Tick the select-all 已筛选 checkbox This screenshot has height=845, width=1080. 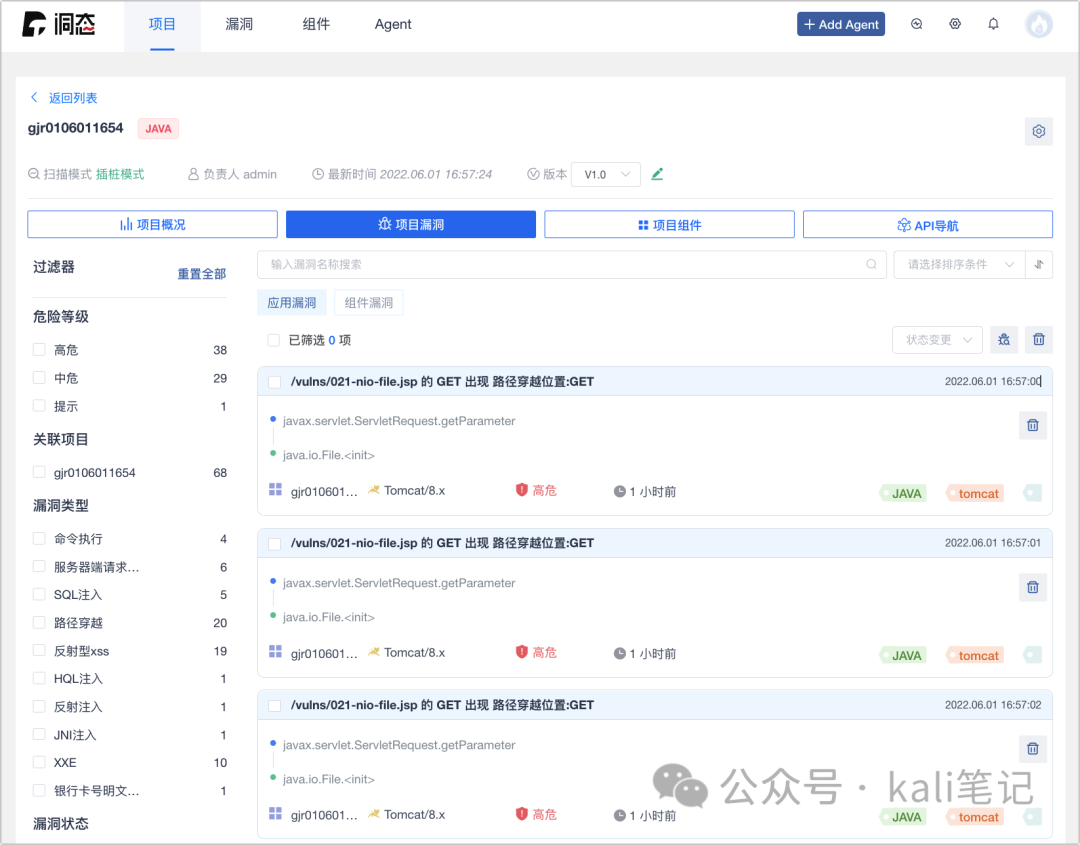(x=273, y=340)
